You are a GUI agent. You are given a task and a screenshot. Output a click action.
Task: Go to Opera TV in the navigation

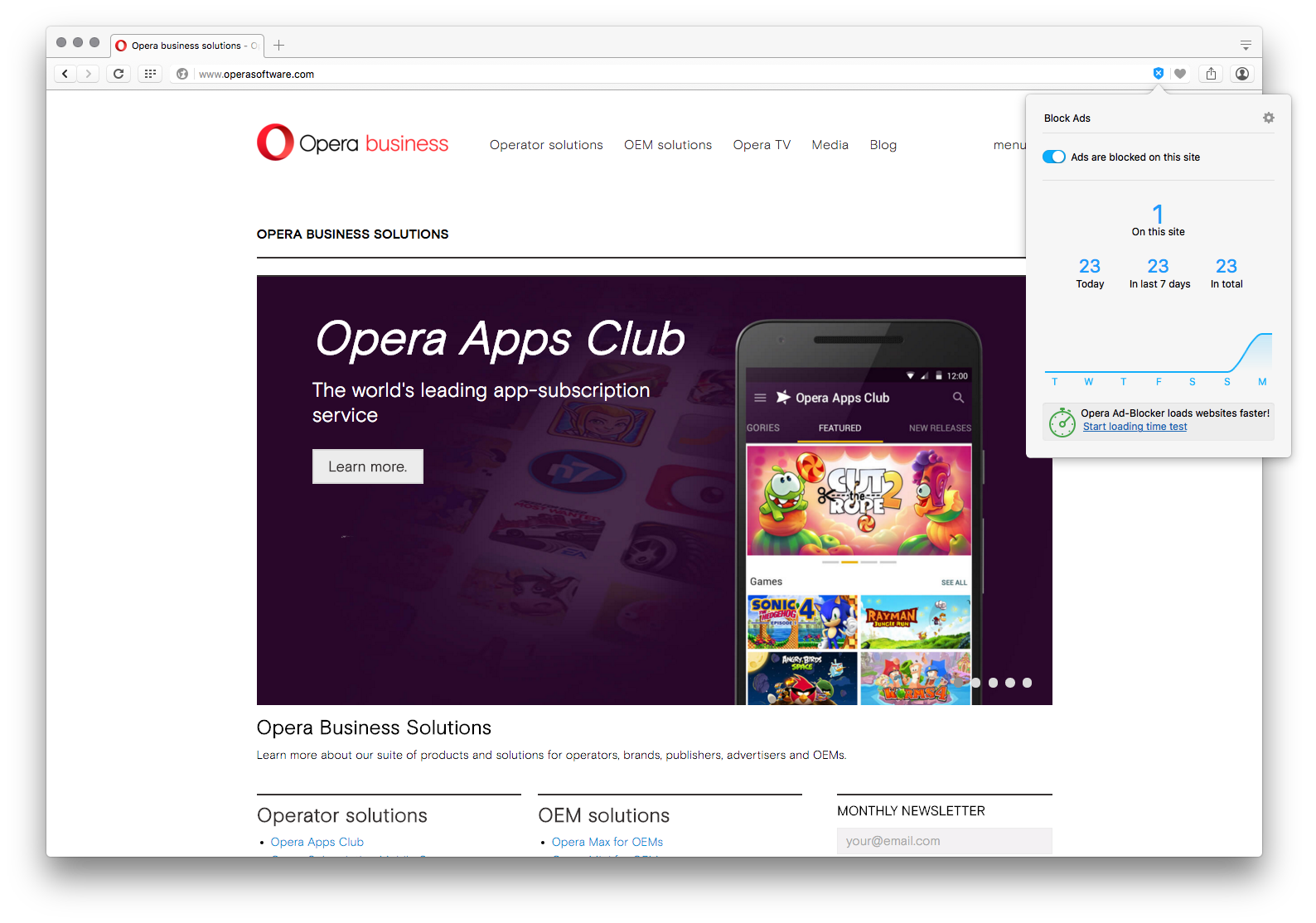(762, 145)
